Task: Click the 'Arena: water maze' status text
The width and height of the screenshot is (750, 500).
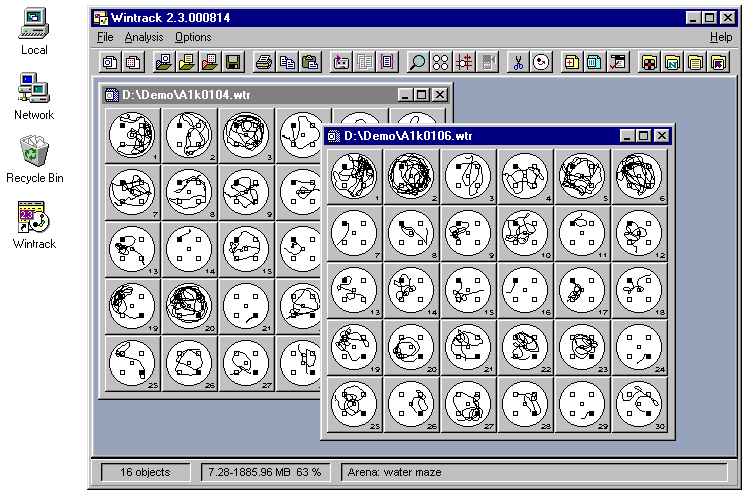Action: coord(395,472)
